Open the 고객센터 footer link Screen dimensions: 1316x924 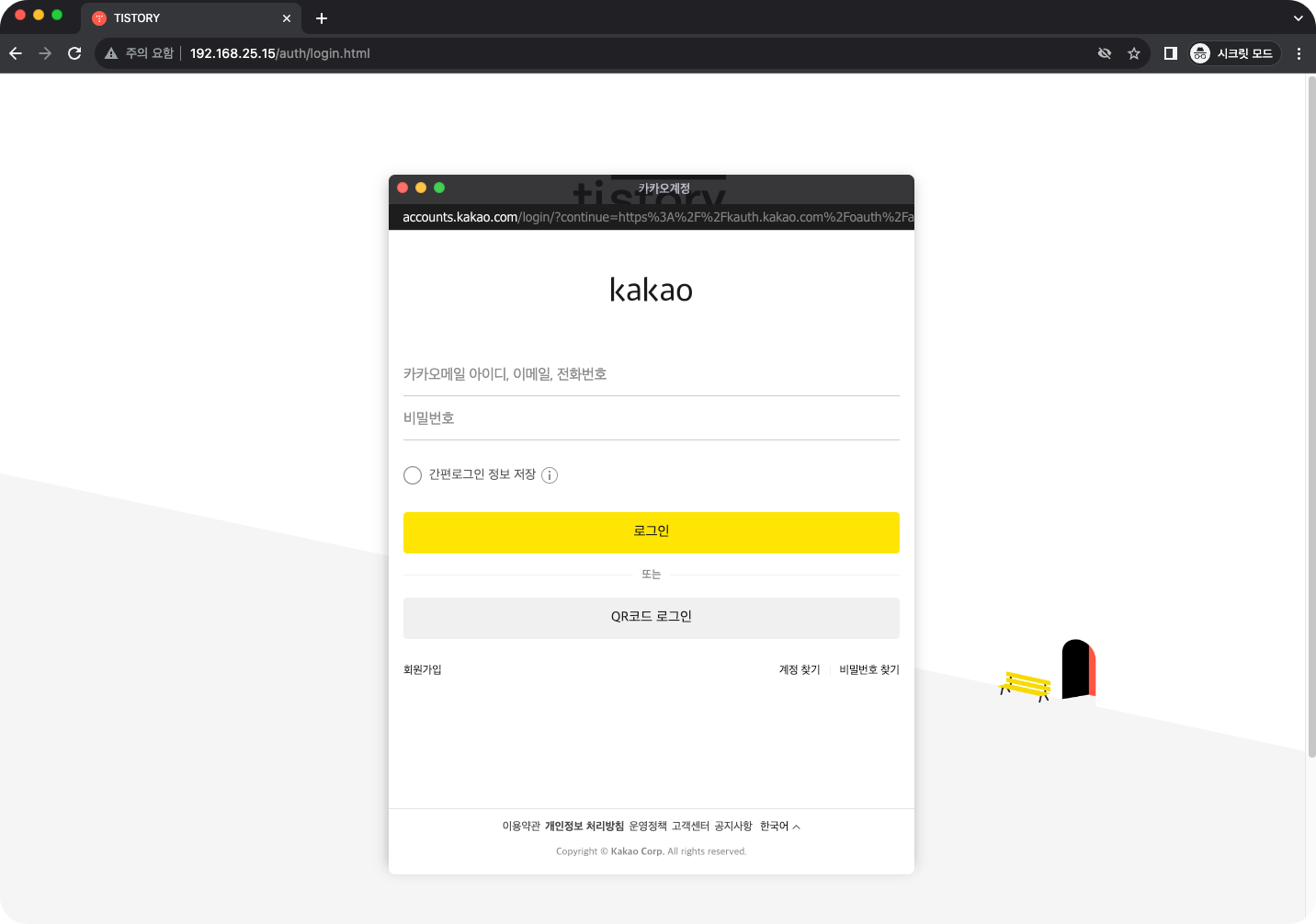click(x=690, y=827)
